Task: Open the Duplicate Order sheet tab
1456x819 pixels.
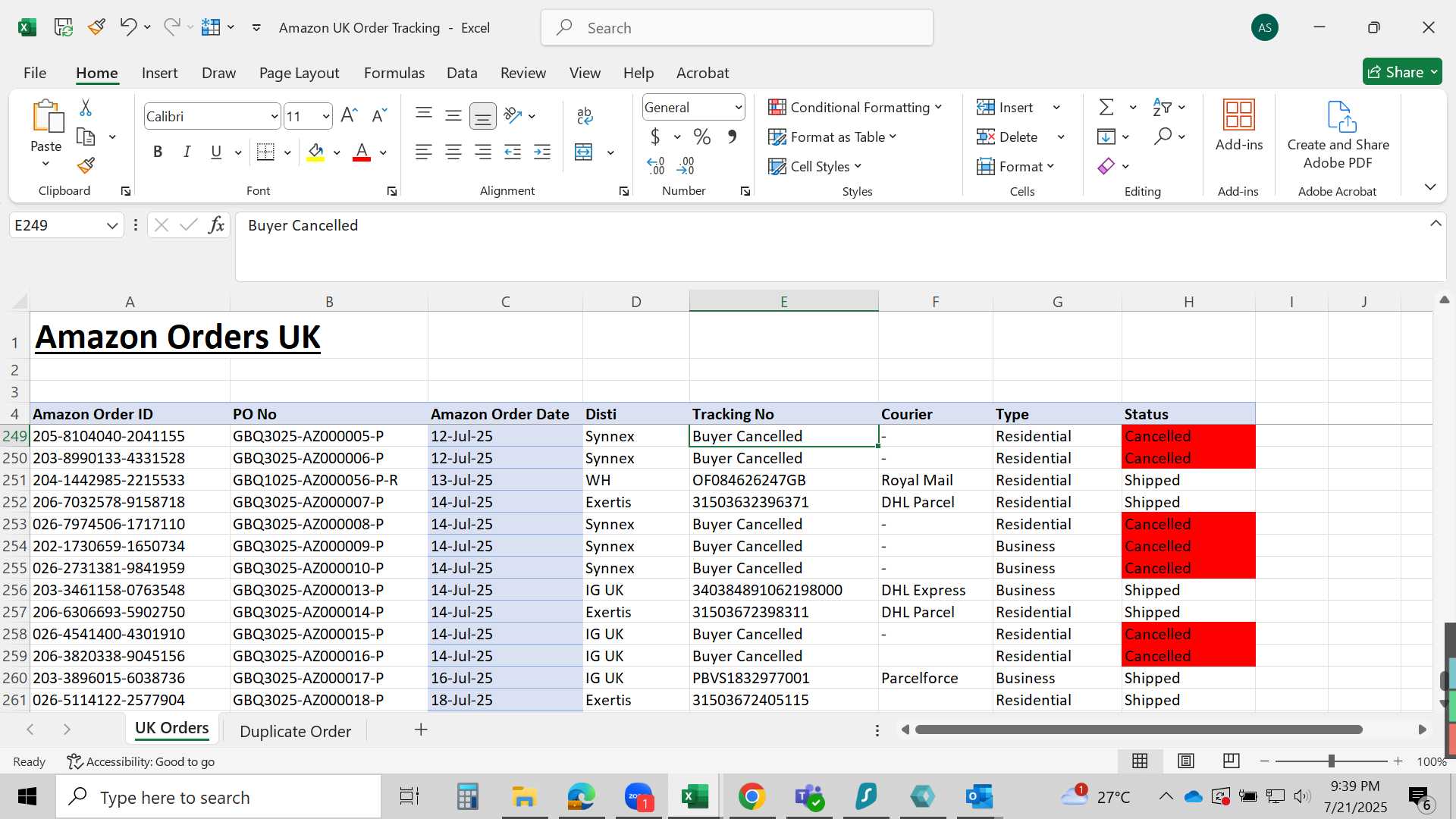Action: tap(295, 731)
